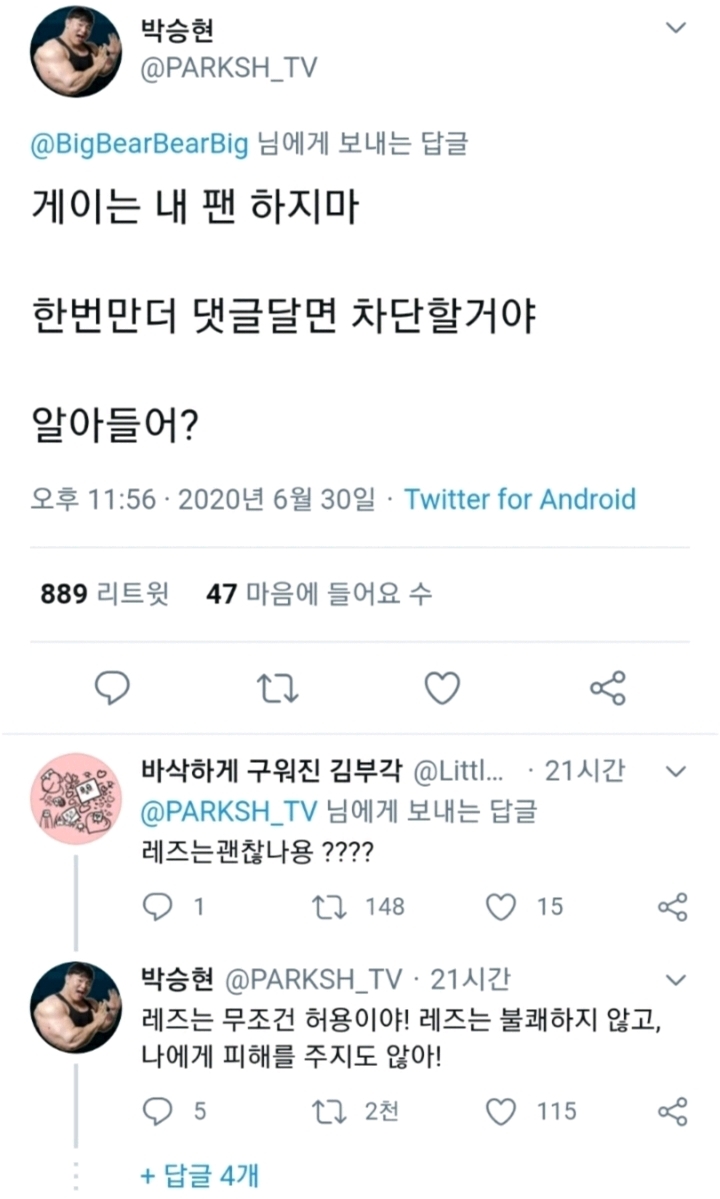Like the reply with 115 likes

click(501, 1111)
